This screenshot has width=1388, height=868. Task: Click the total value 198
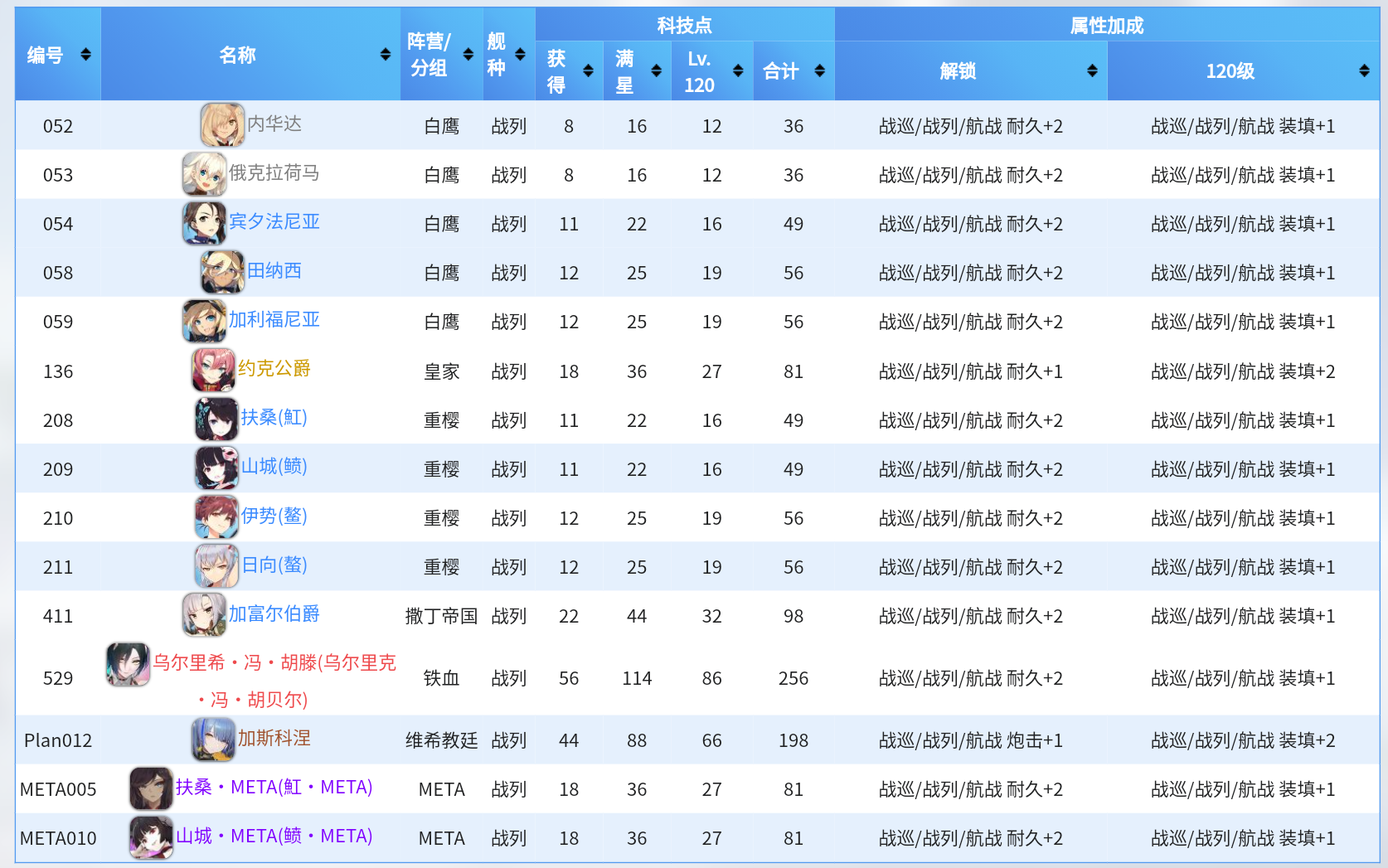coord(793,740)
